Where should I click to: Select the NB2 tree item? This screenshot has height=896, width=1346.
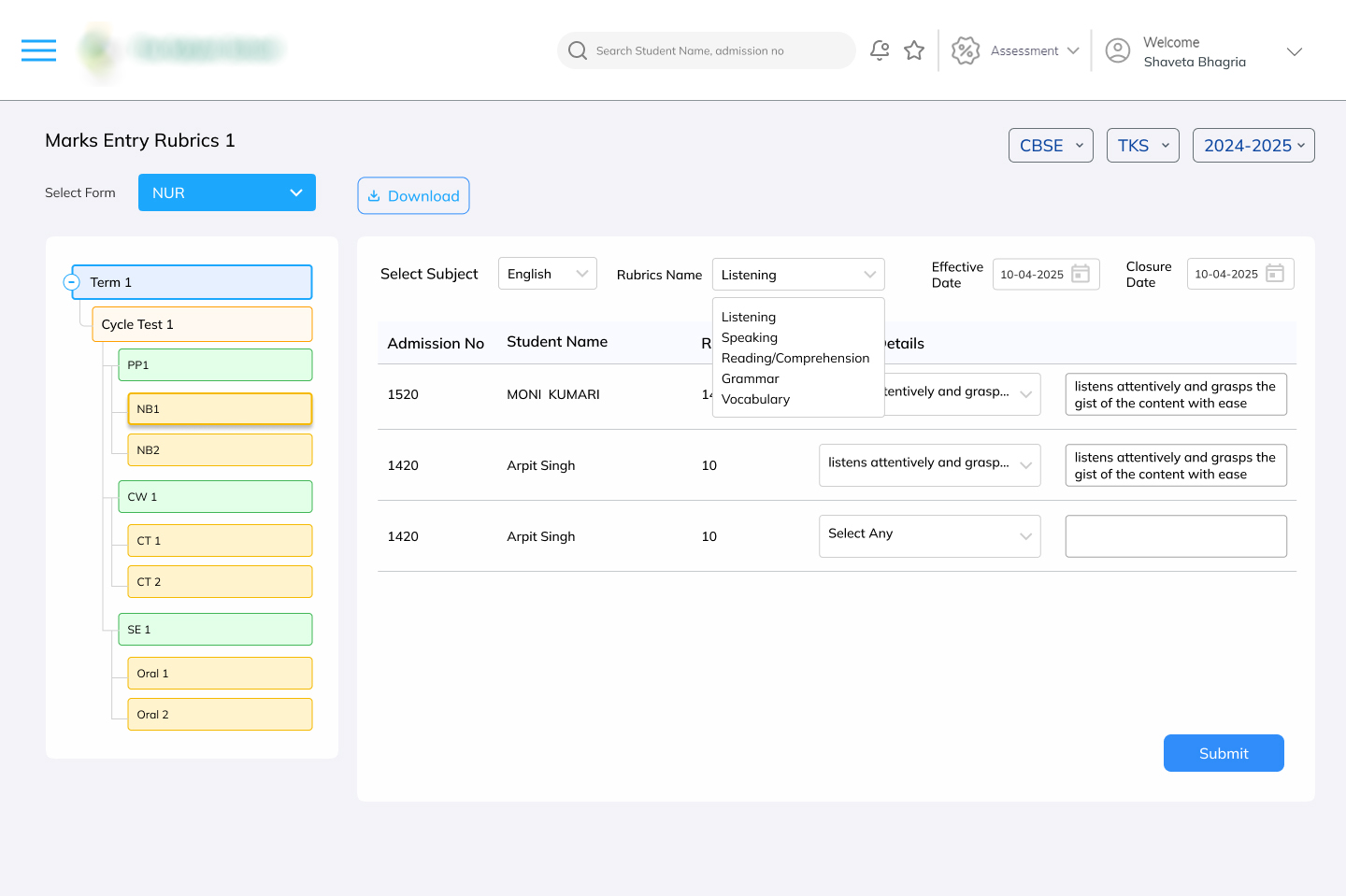click(x=220, y=450)
